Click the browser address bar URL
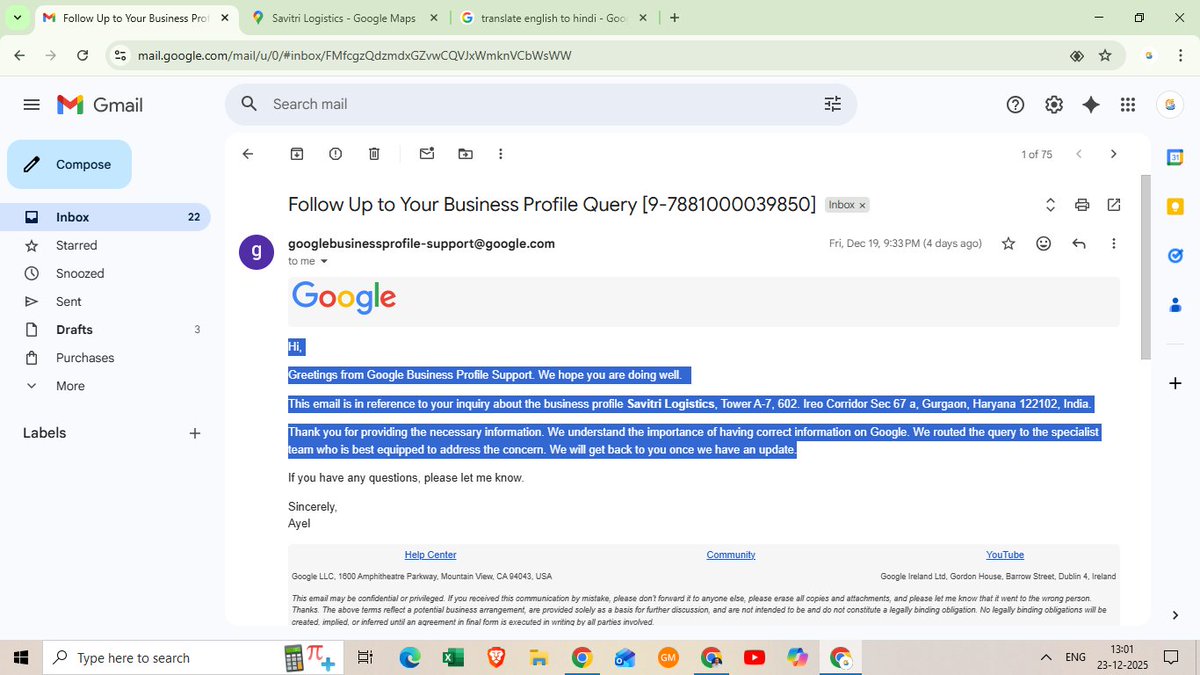Screen dimensions: 1200x675 (354, 56)
